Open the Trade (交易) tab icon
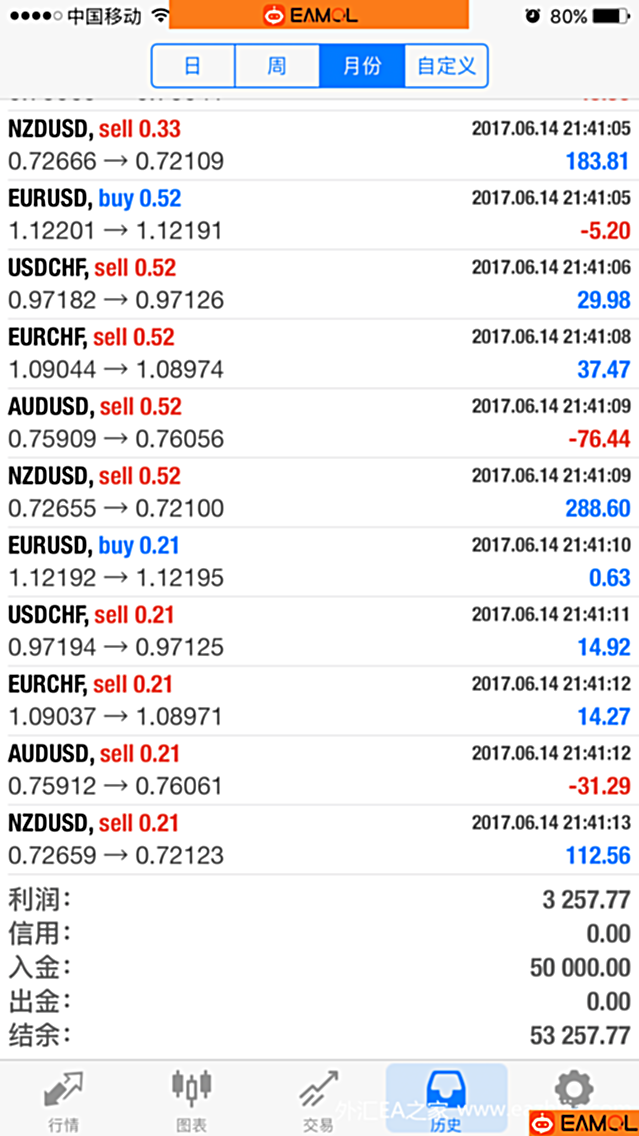 point(318,1089)
